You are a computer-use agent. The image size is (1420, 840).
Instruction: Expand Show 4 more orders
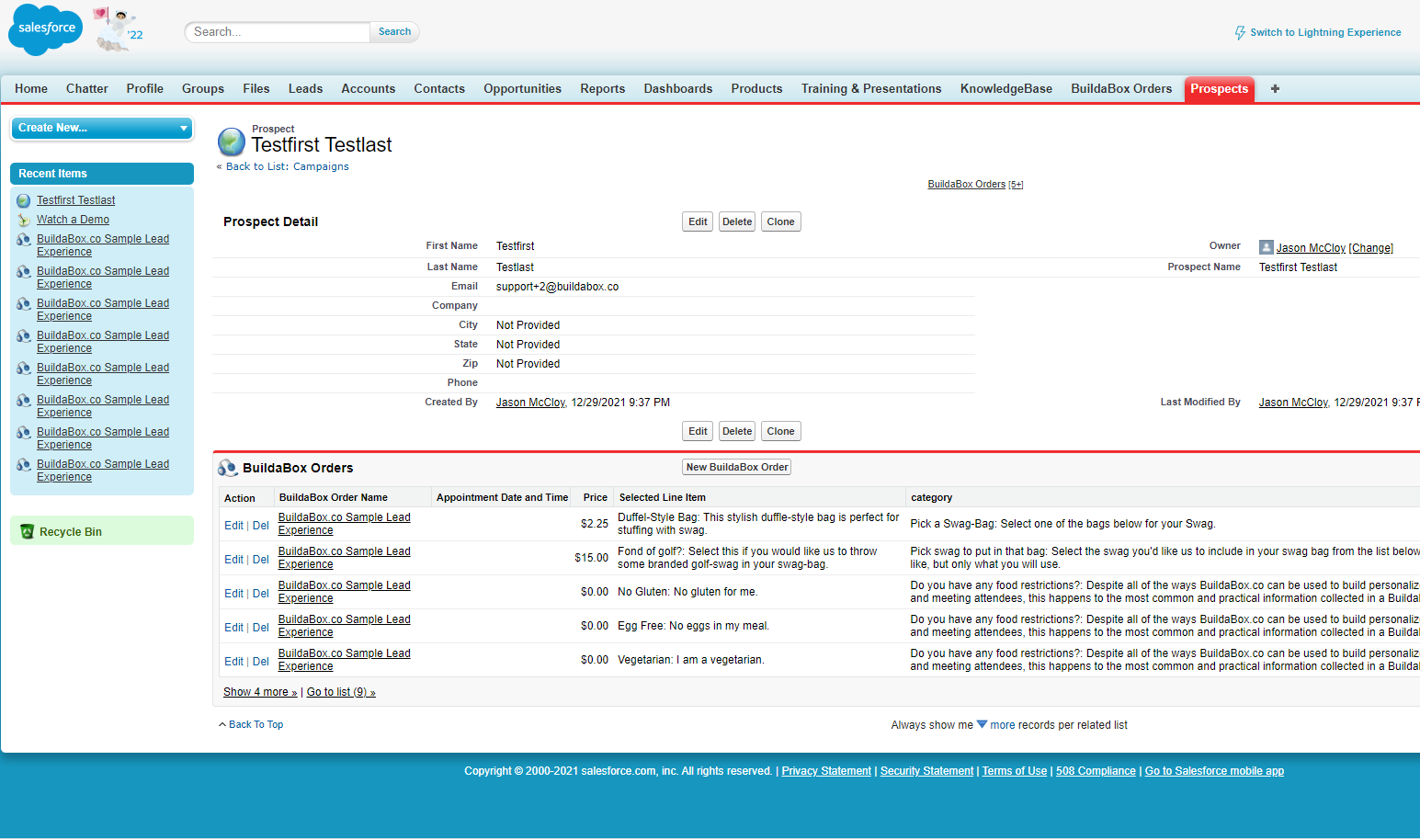260,692
